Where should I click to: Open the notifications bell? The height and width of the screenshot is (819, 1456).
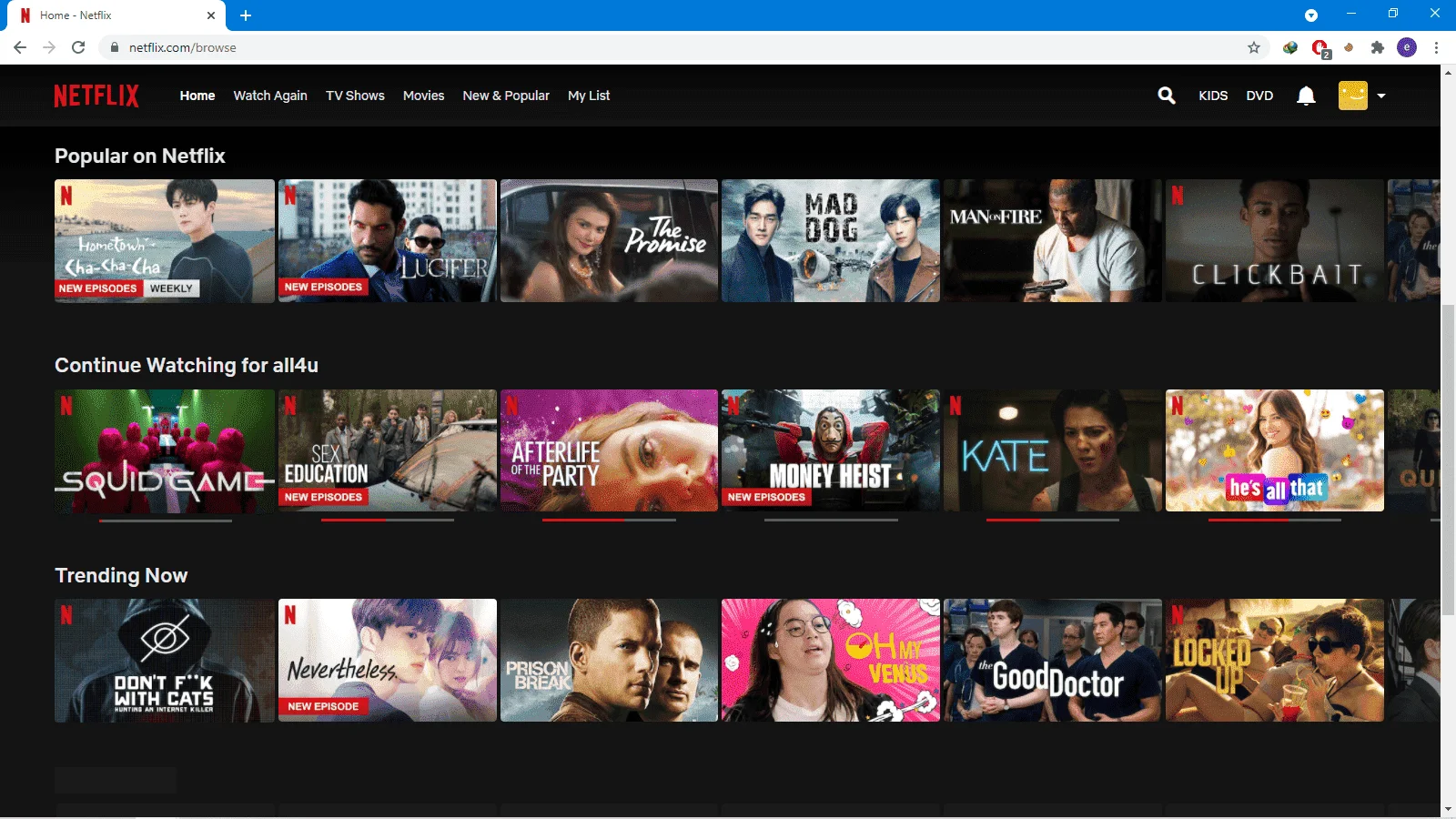point(1306,96)
